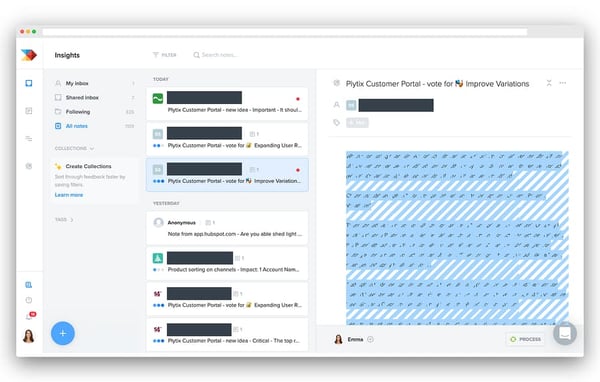Open the Anonymous note from app.hubspot.com

227,228
